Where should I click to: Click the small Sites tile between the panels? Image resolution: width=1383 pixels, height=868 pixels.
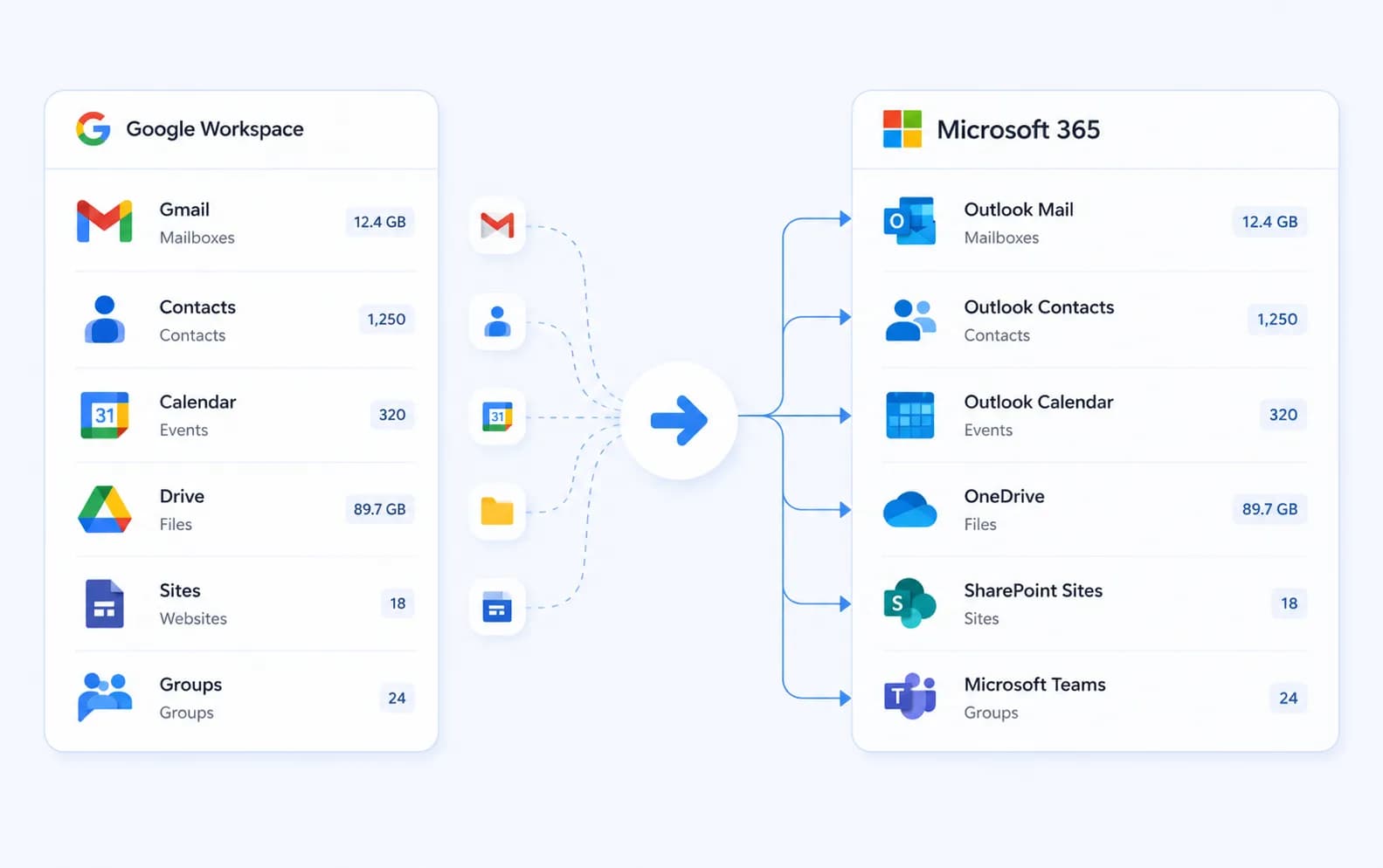(x=497, y=607)
